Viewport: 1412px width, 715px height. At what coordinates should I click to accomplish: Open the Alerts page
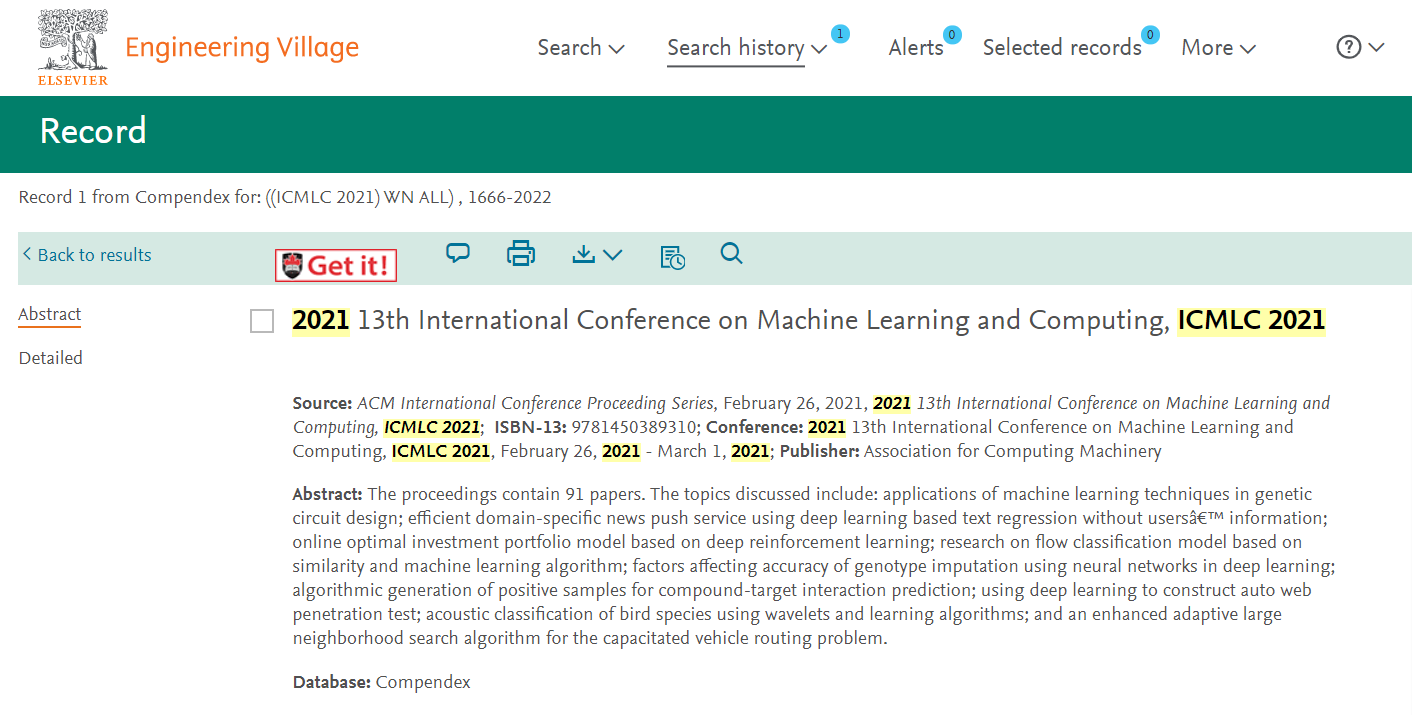(x=916, y=47)
